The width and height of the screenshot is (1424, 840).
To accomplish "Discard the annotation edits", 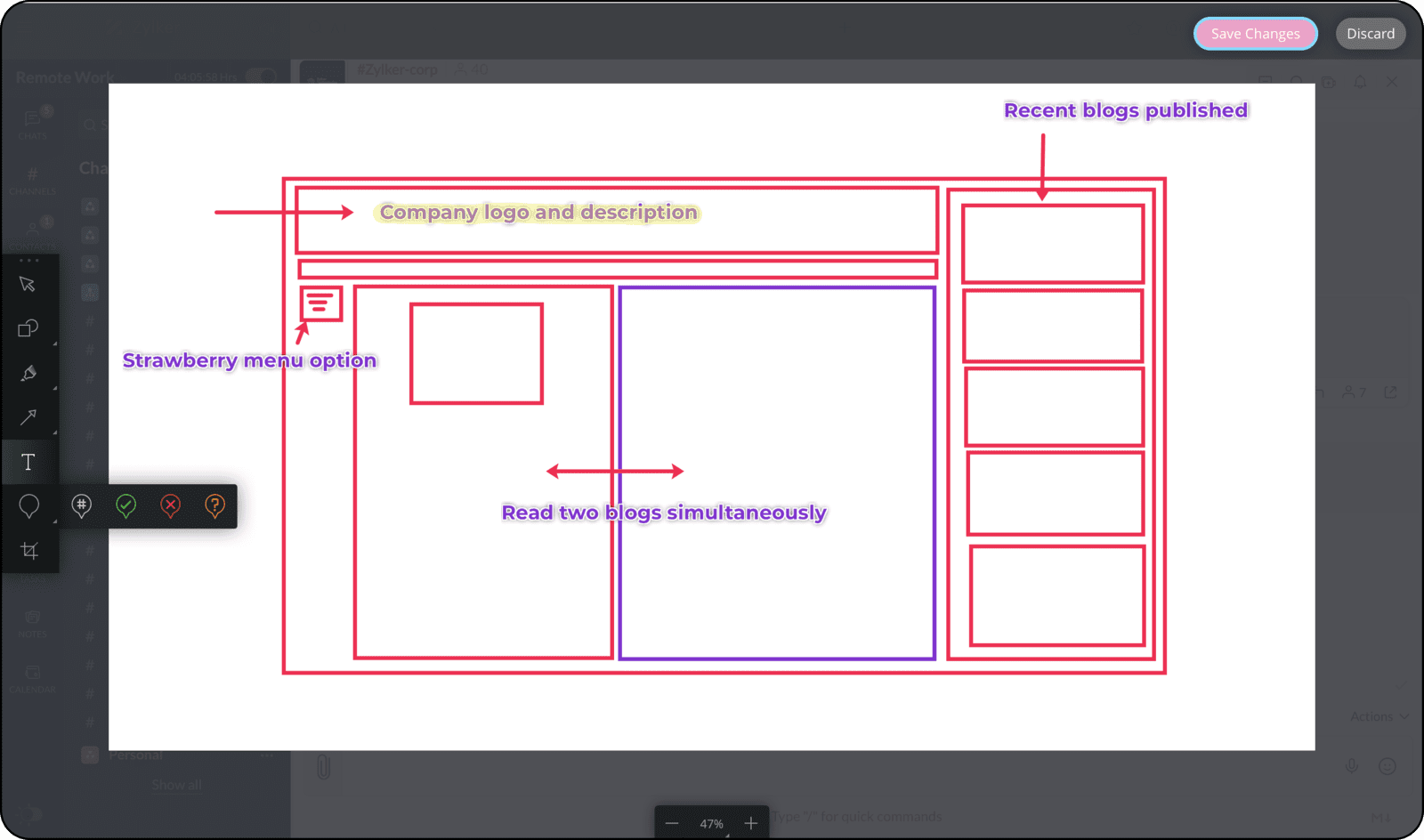I will tap(1370, 34).
